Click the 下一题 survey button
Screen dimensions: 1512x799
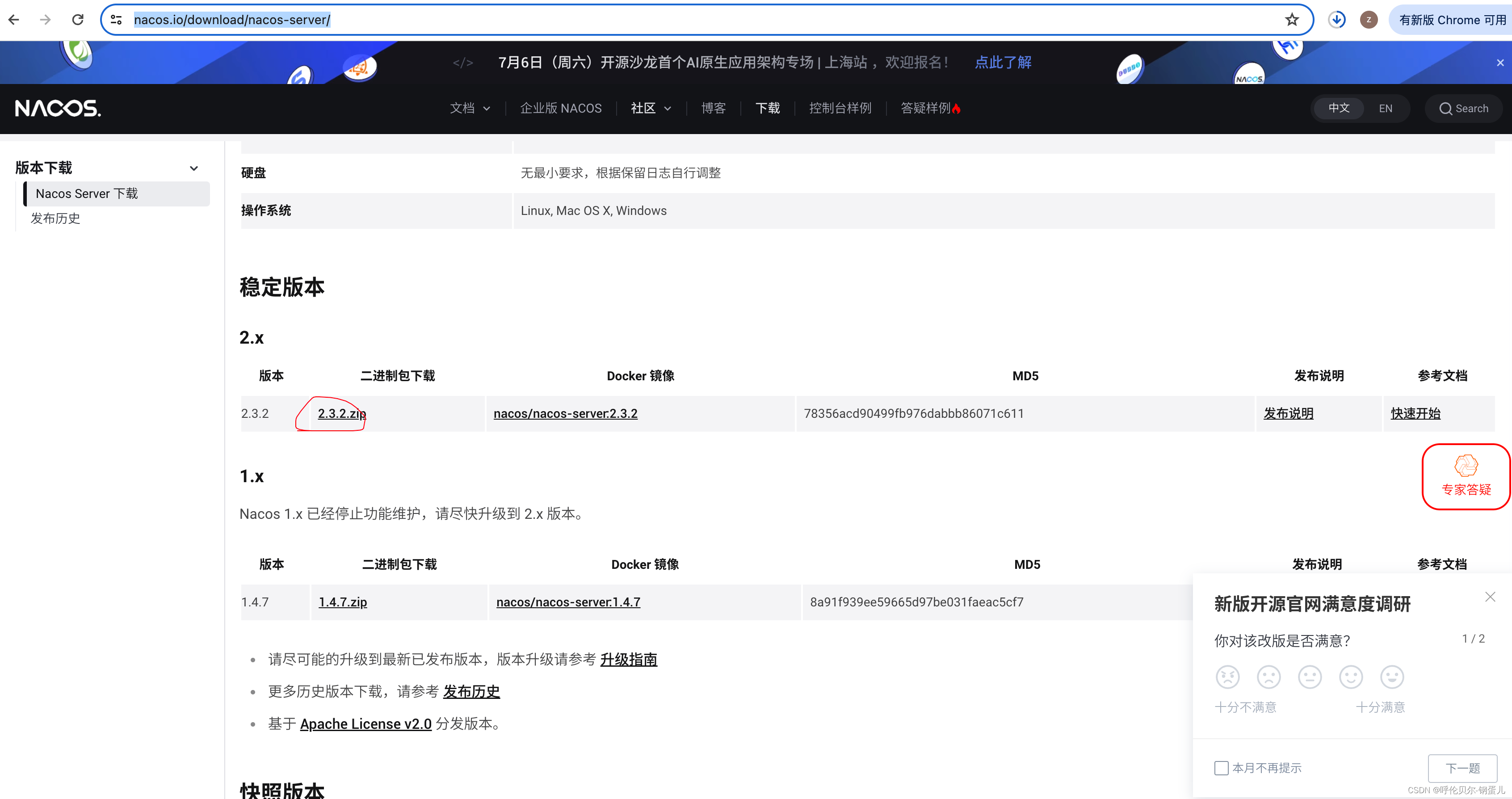(1462, 768)
